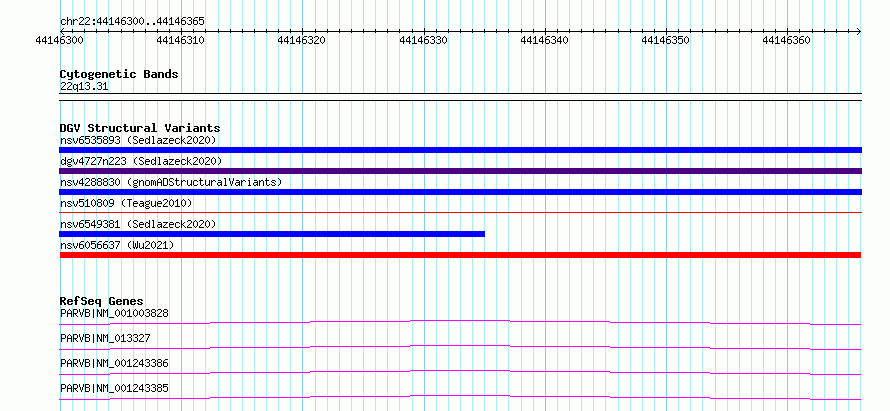890x411 pixels.
Task: Click the chr22:44146300..44146365 region label
Action: (x=132, y=21)
